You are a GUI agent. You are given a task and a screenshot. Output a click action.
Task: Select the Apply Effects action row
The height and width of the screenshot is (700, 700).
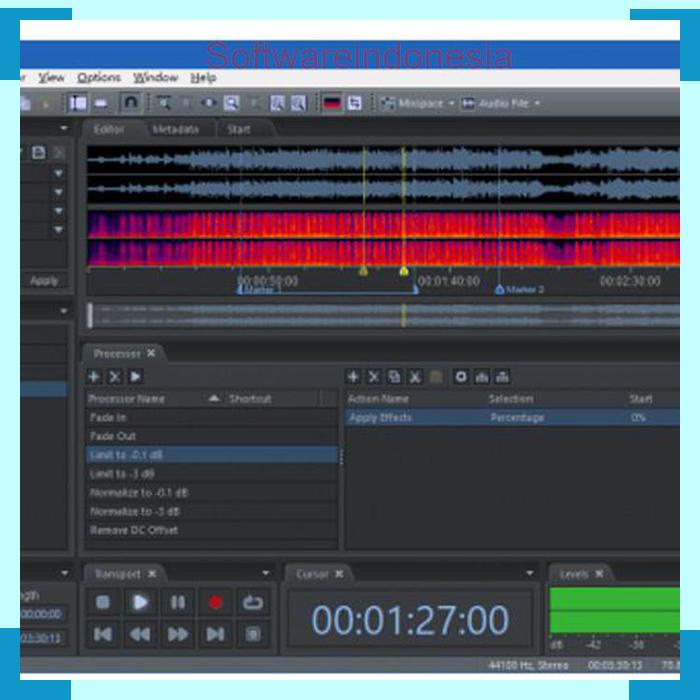click(x=512, y=417)
